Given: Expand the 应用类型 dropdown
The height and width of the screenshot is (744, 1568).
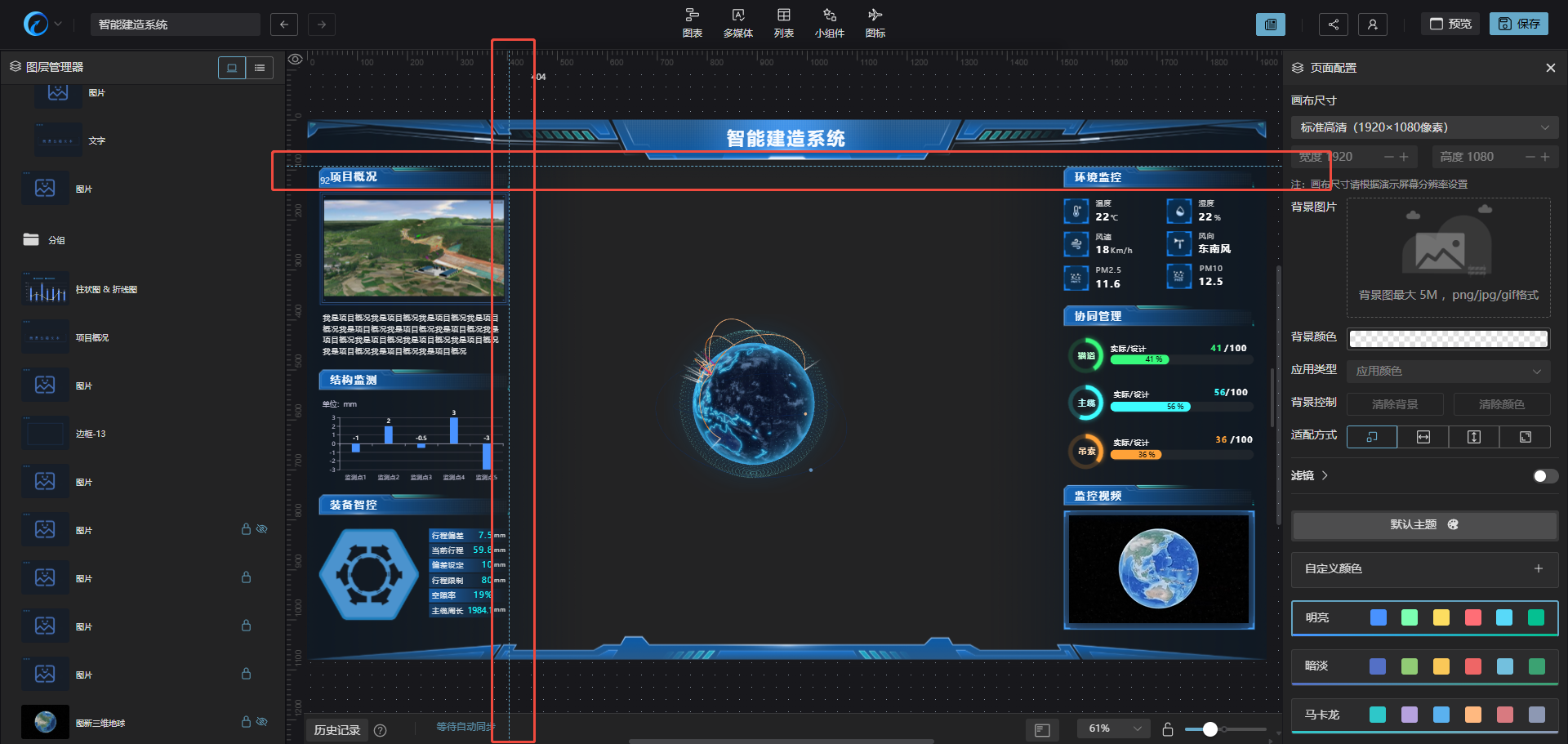Looking at the screenshot, I should click(1447, 371).
